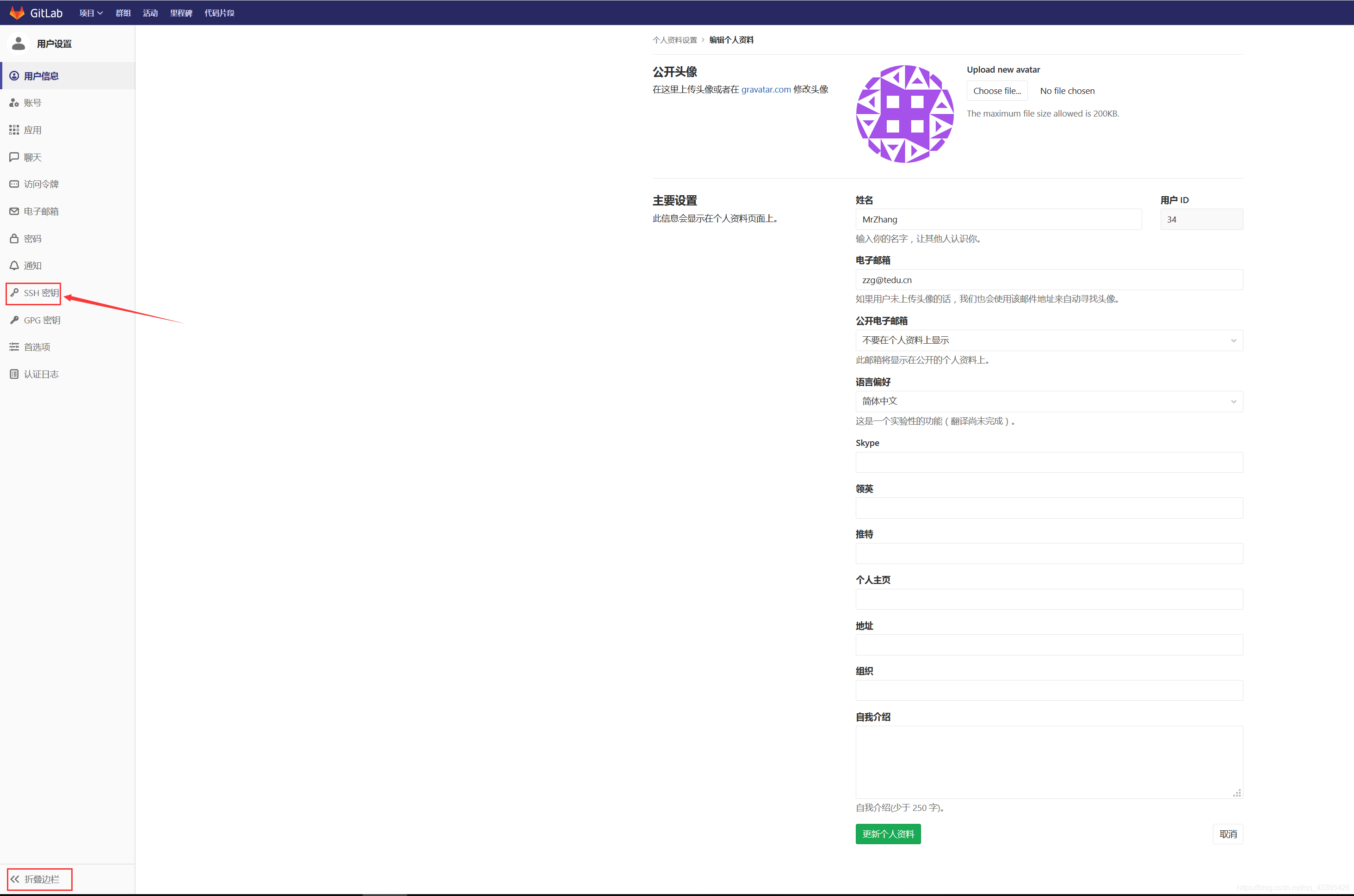
Task: Click the 推特 input field
Action: pyautogui.click(x=1049, y=554)
